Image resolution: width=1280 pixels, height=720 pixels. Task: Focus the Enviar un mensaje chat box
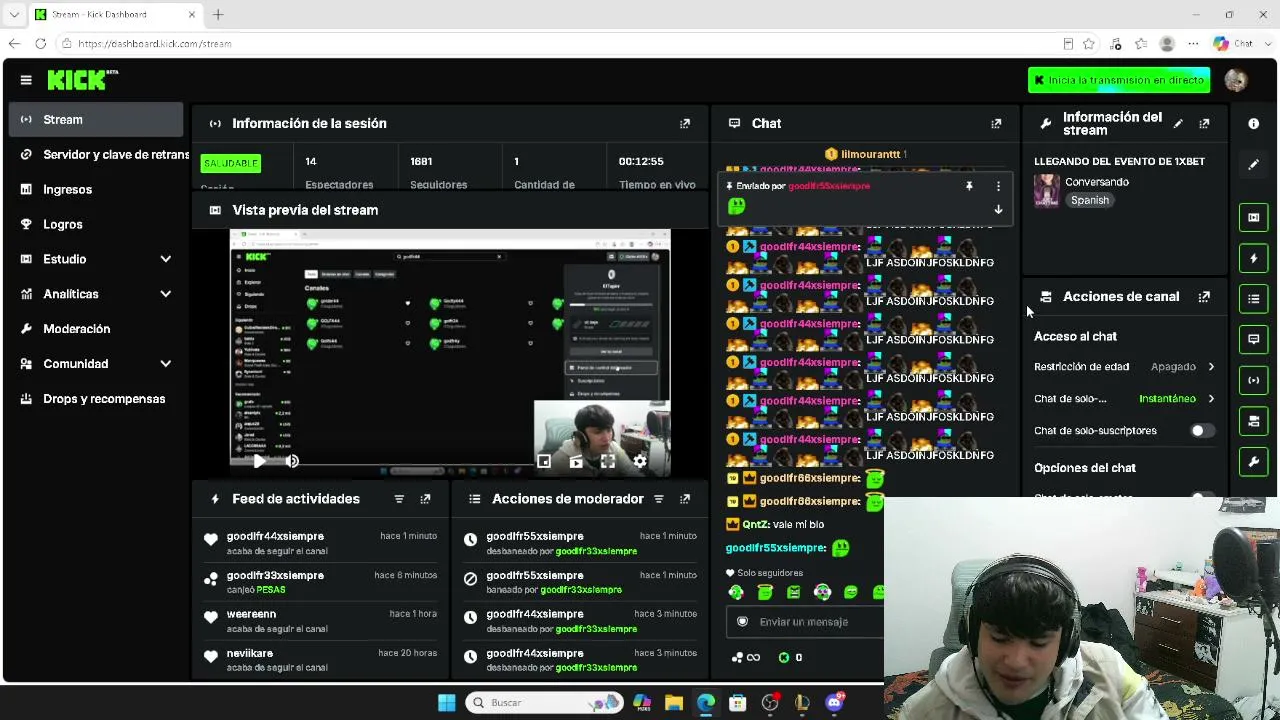806,622
